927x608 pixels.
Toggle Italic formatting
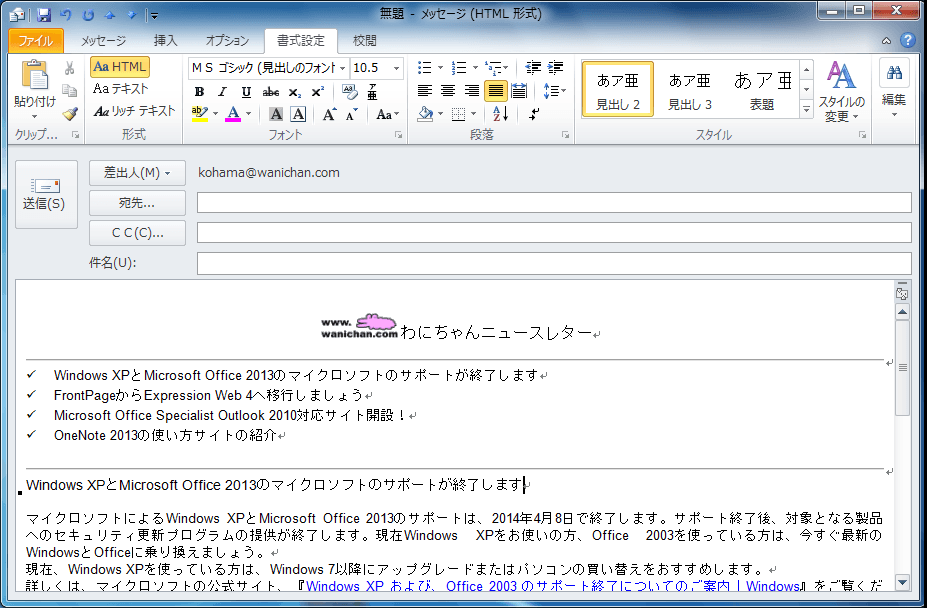[222, 92]
